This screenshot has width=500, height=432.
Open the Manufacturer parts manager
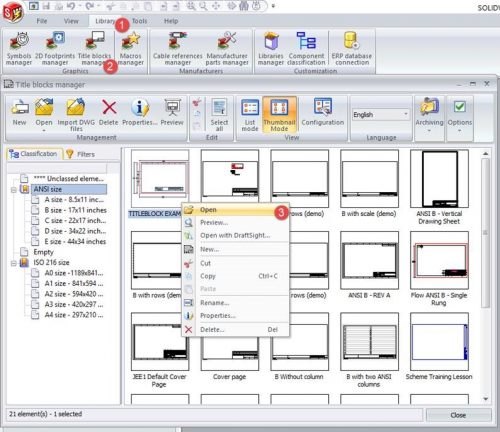[x=227, y=49]
